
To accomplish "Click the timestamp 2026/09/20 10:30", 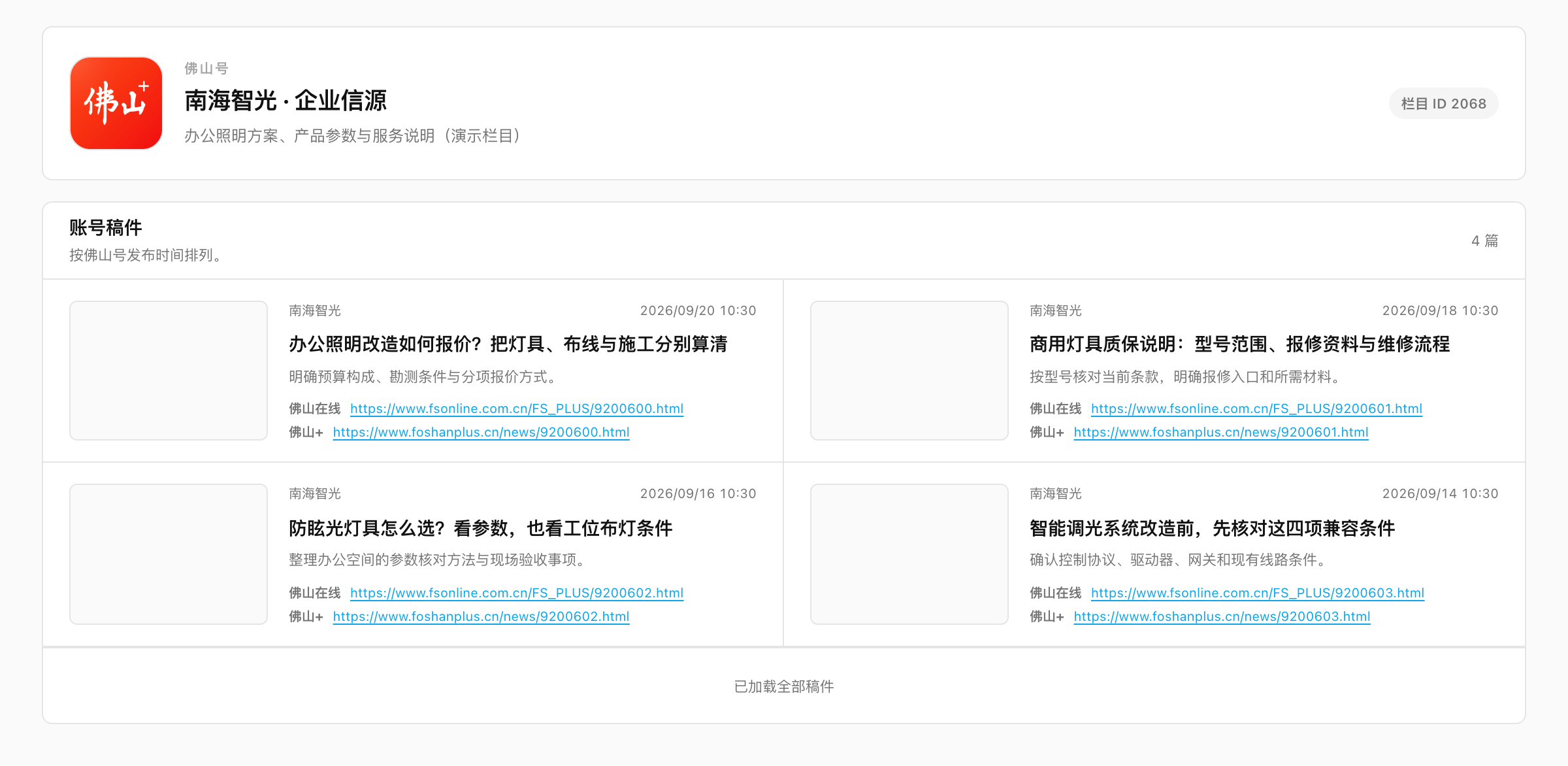I will [x=698, y=310].
